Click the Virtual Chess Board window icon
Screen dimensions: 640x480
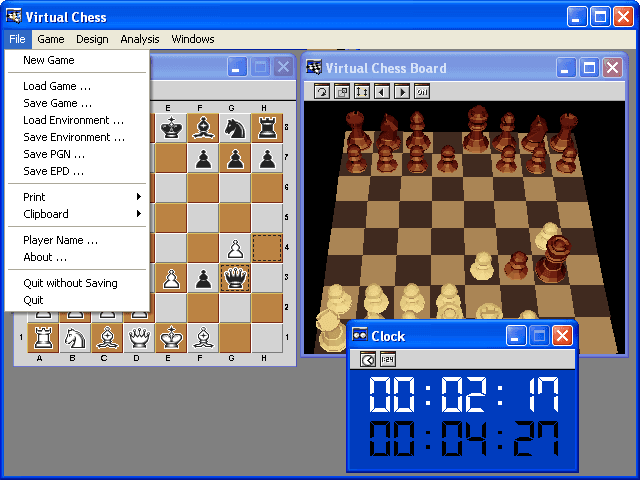(x=314, y=67)
